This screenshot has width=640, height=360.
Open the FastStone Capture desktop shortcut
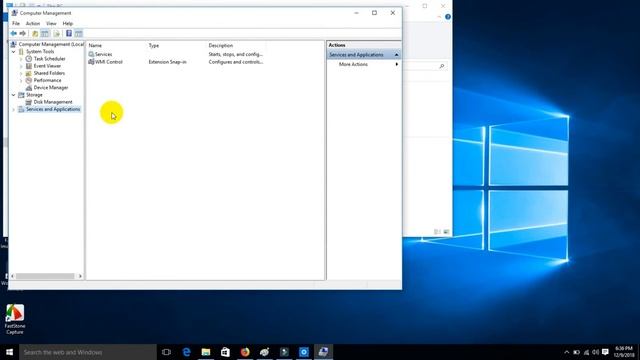tap(15, 319)
